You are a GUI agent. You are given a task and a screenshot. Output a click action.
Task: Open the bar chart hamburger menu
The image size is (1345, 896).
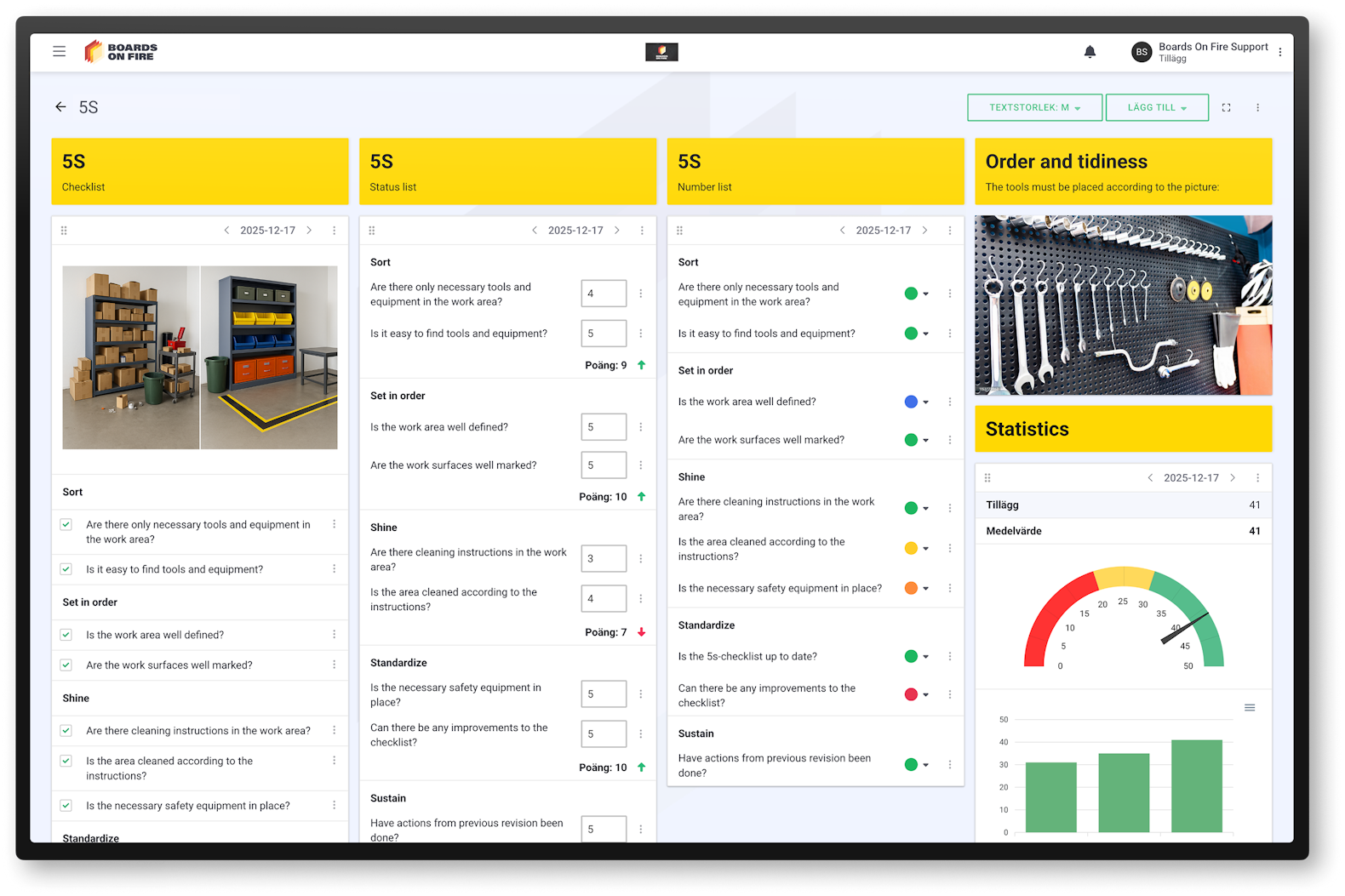1250,708
